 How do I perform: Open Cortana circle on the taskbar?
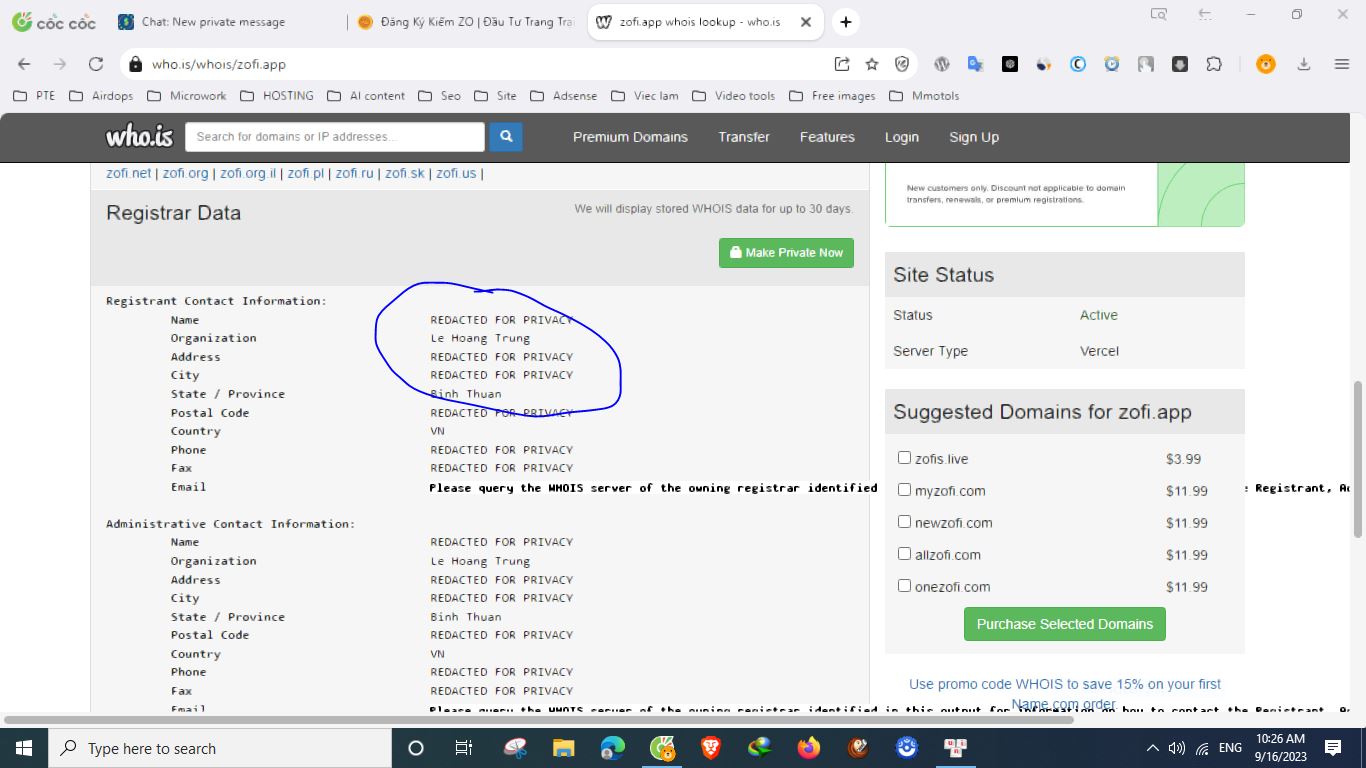point(416,748)
